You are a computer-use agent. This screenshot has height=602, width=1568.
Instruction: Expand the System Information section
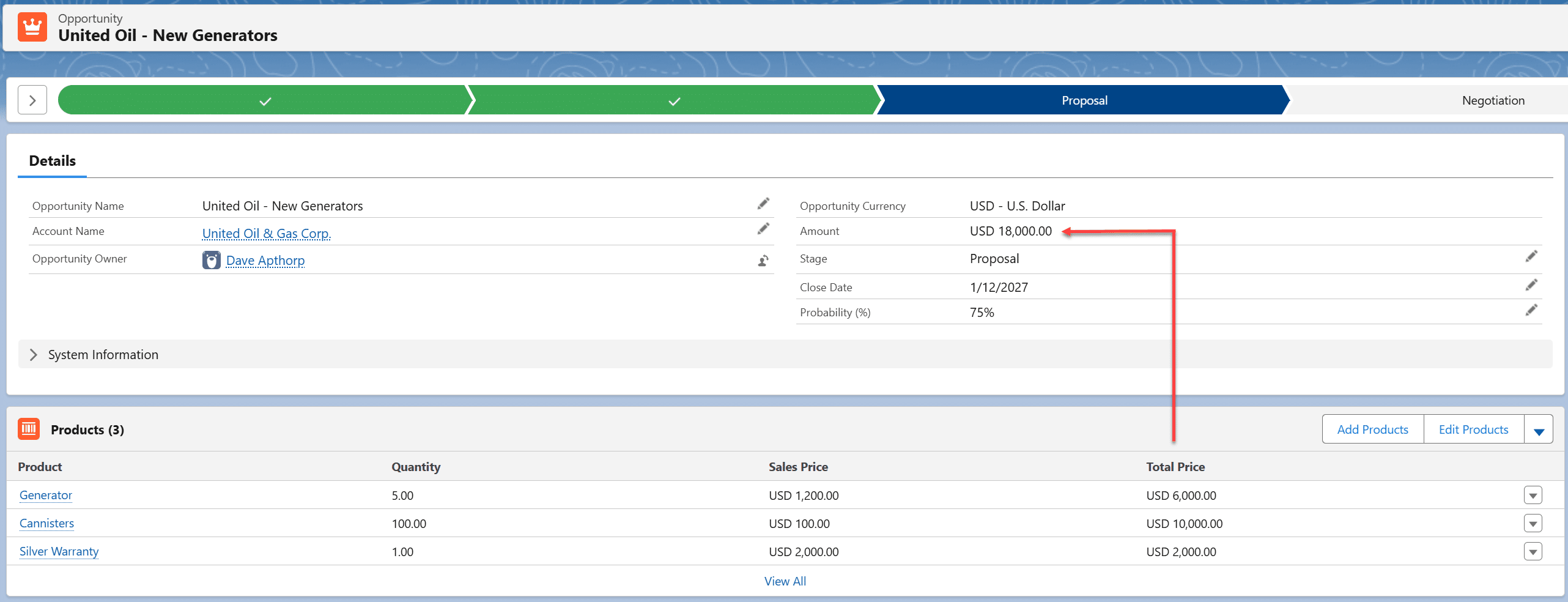(34, 355)
